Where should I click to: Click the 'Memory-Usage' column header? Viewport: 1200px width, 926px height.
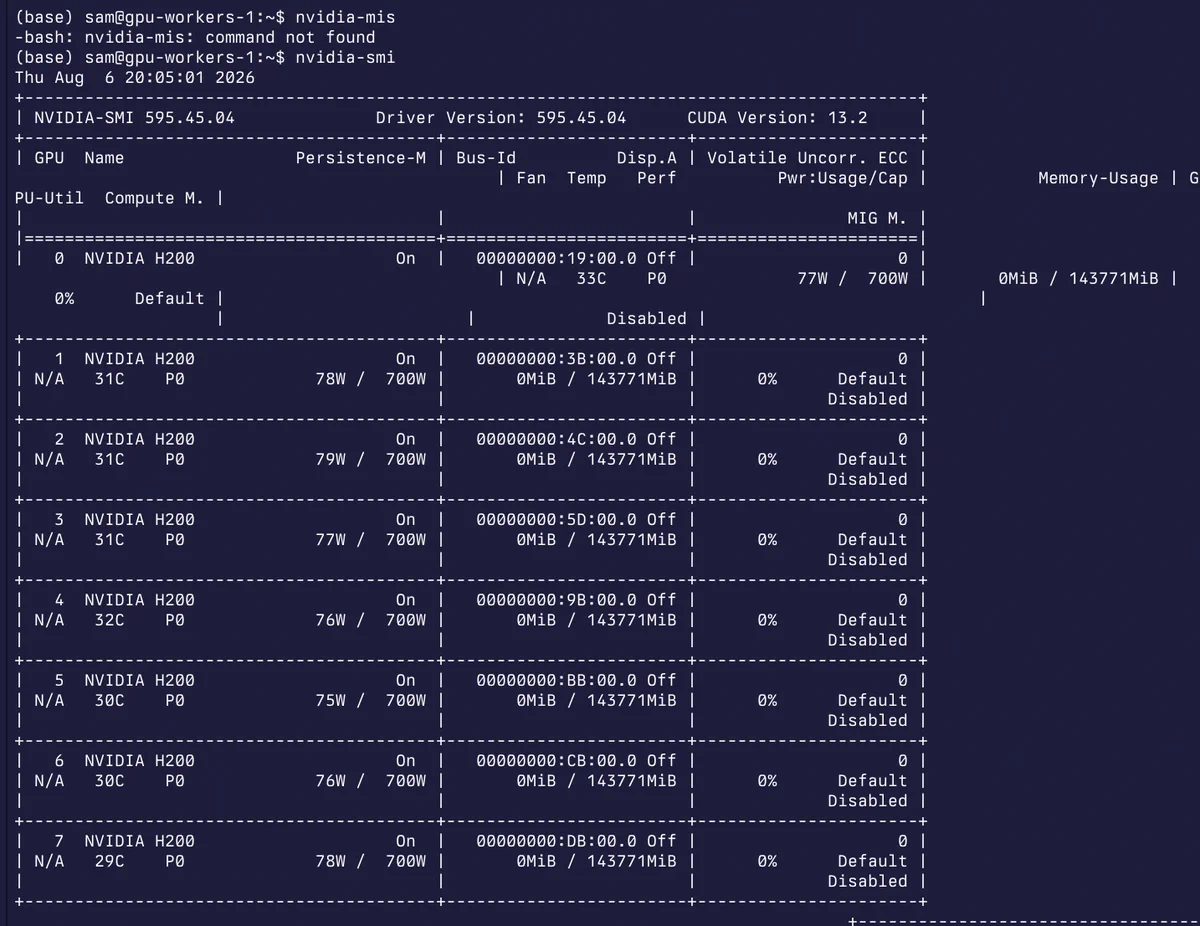pos(1098,178)
